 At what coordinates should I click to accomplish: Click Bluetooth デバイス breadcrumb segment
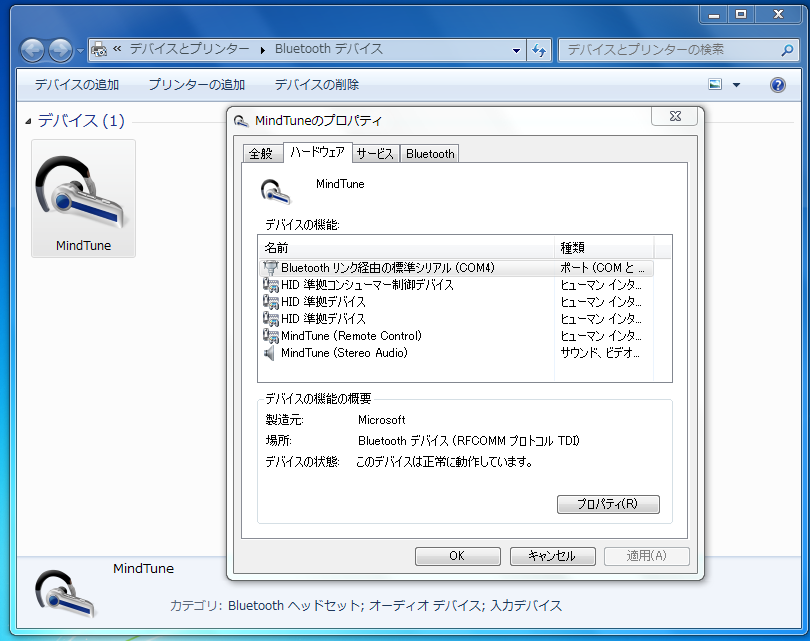tap(329, 49)
